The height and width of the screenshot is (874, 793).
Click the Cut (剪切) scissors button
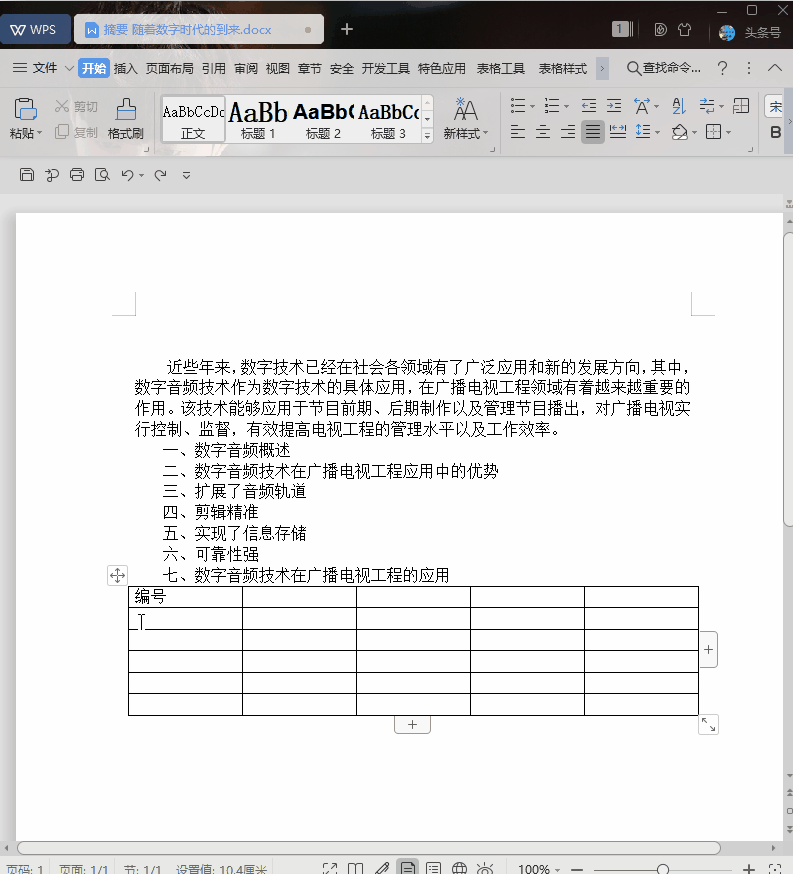[76, 106]
